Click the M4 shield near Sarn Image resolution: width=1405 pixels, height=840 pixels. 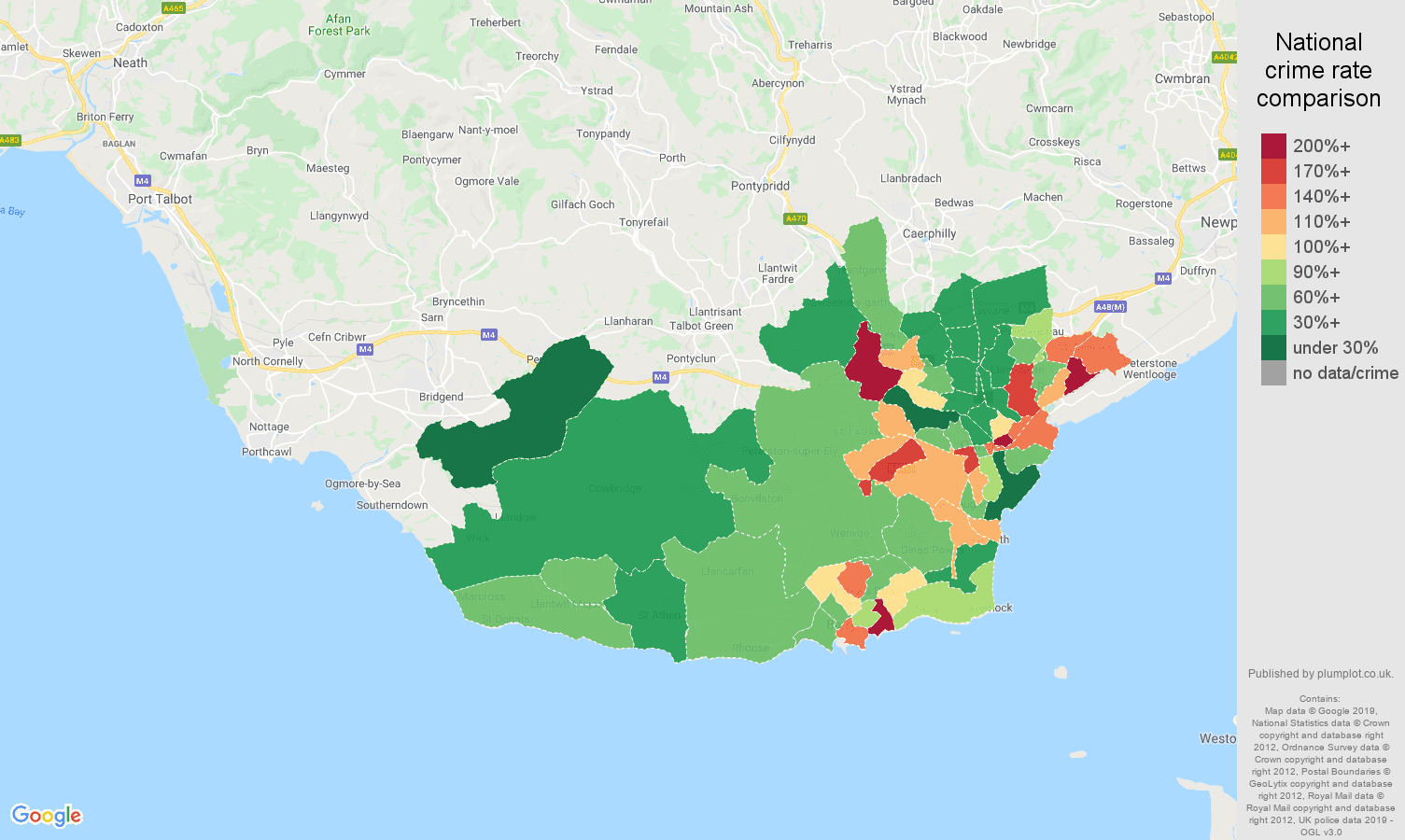(488, 334)
